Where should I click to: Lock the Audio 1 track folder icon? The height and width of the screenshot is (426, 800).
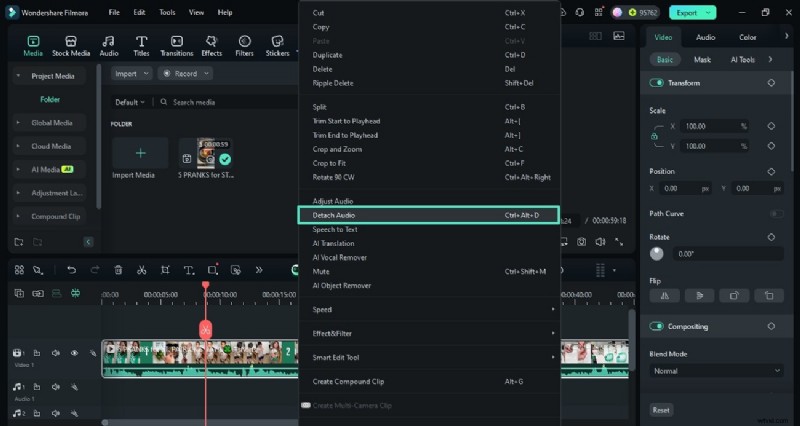click(x=37, y=387)
